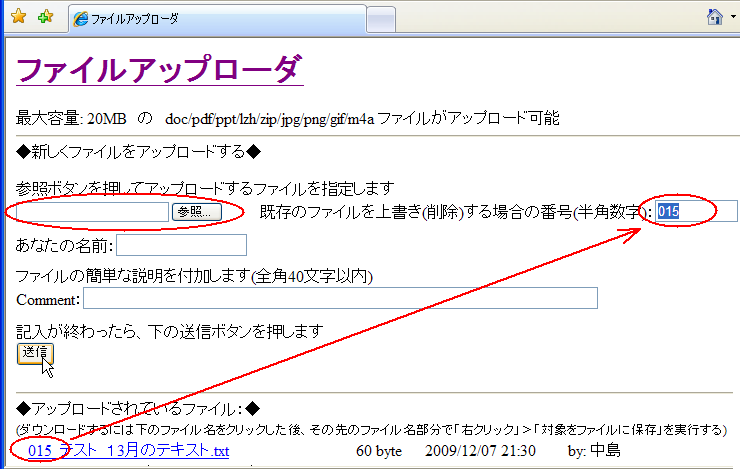This screenshot has width=740, height=469.
Task: Click the uploader name 中島
Action: (604, 451)
